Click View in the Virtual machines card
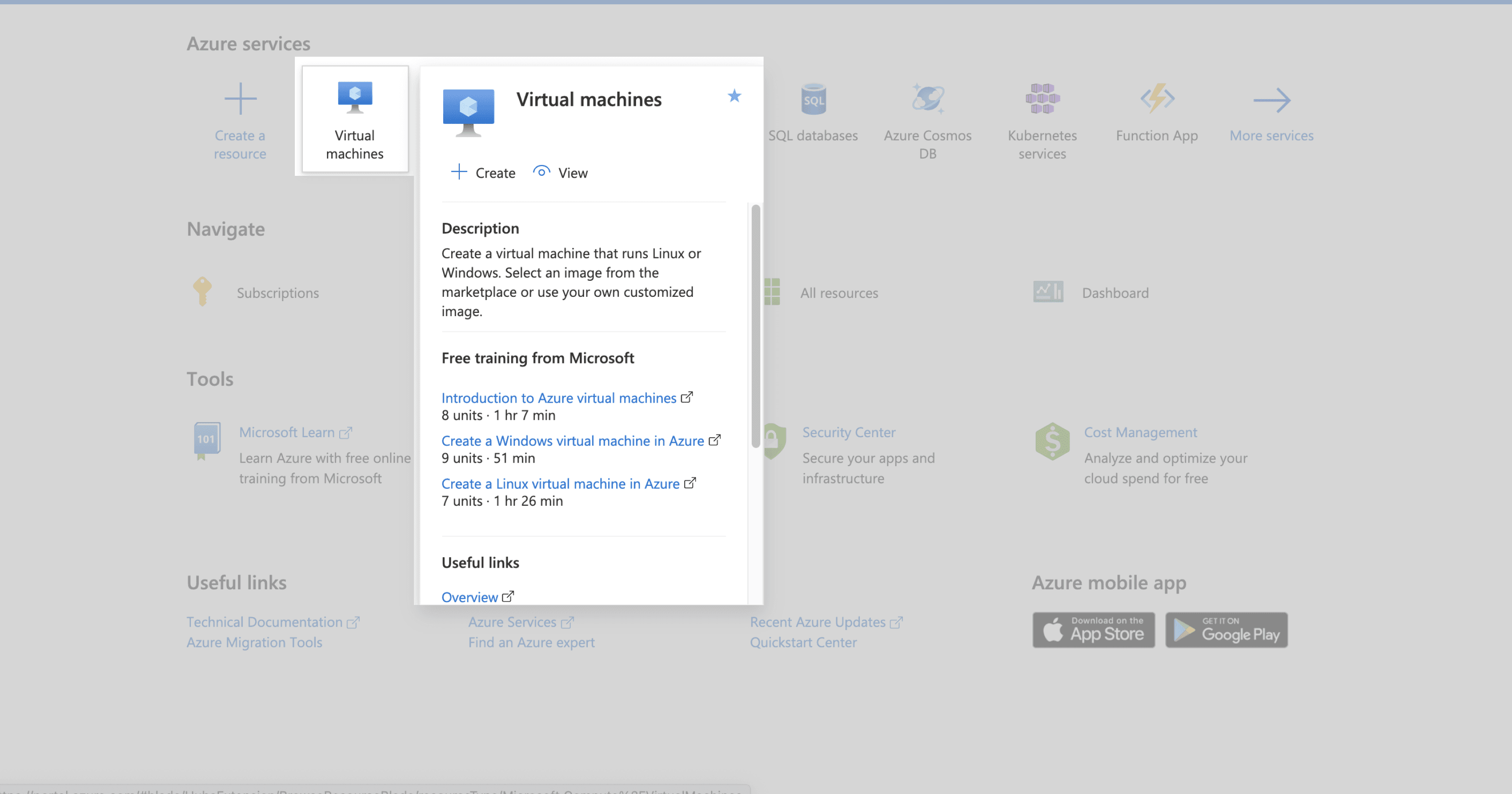The width and height of the screenshot is (1512, 794). 560,173
